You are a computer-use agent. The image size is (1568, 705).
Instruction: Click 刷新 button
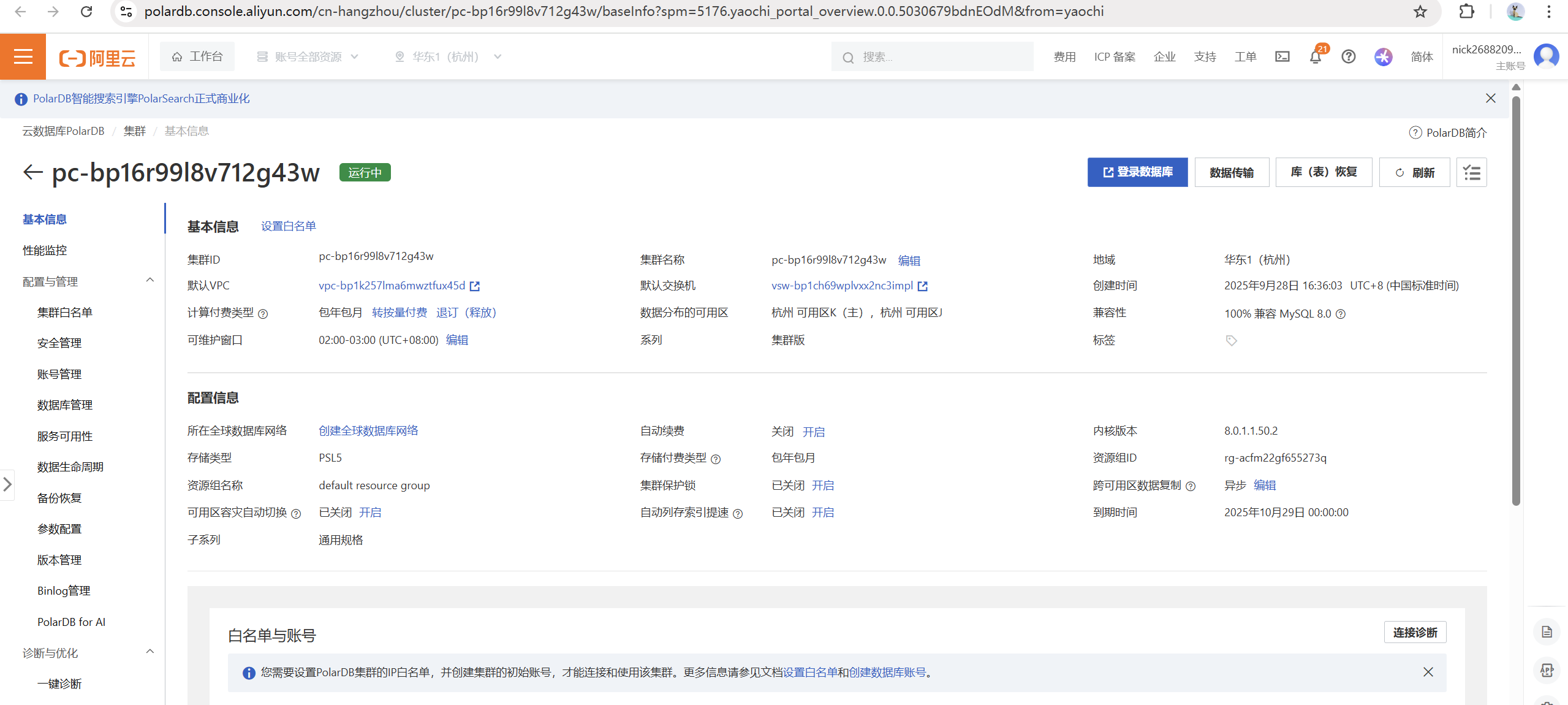point(1414,172)
